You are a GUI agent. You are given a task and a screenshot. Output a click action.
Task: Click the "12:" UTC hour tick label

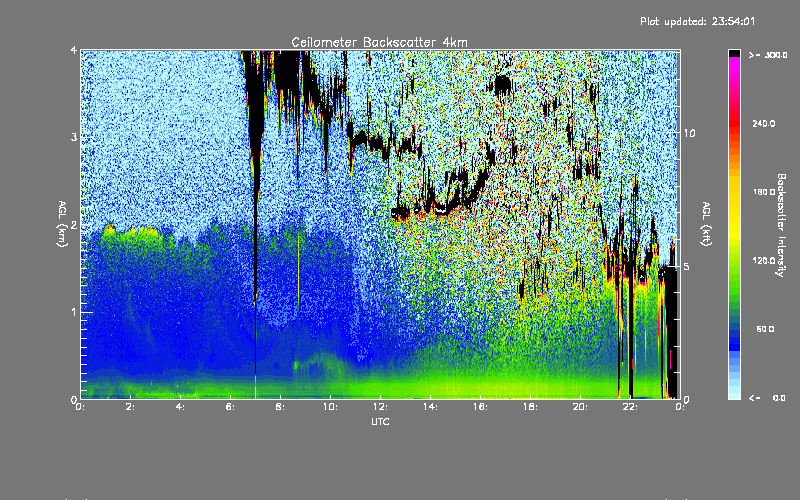click(380, 407)
